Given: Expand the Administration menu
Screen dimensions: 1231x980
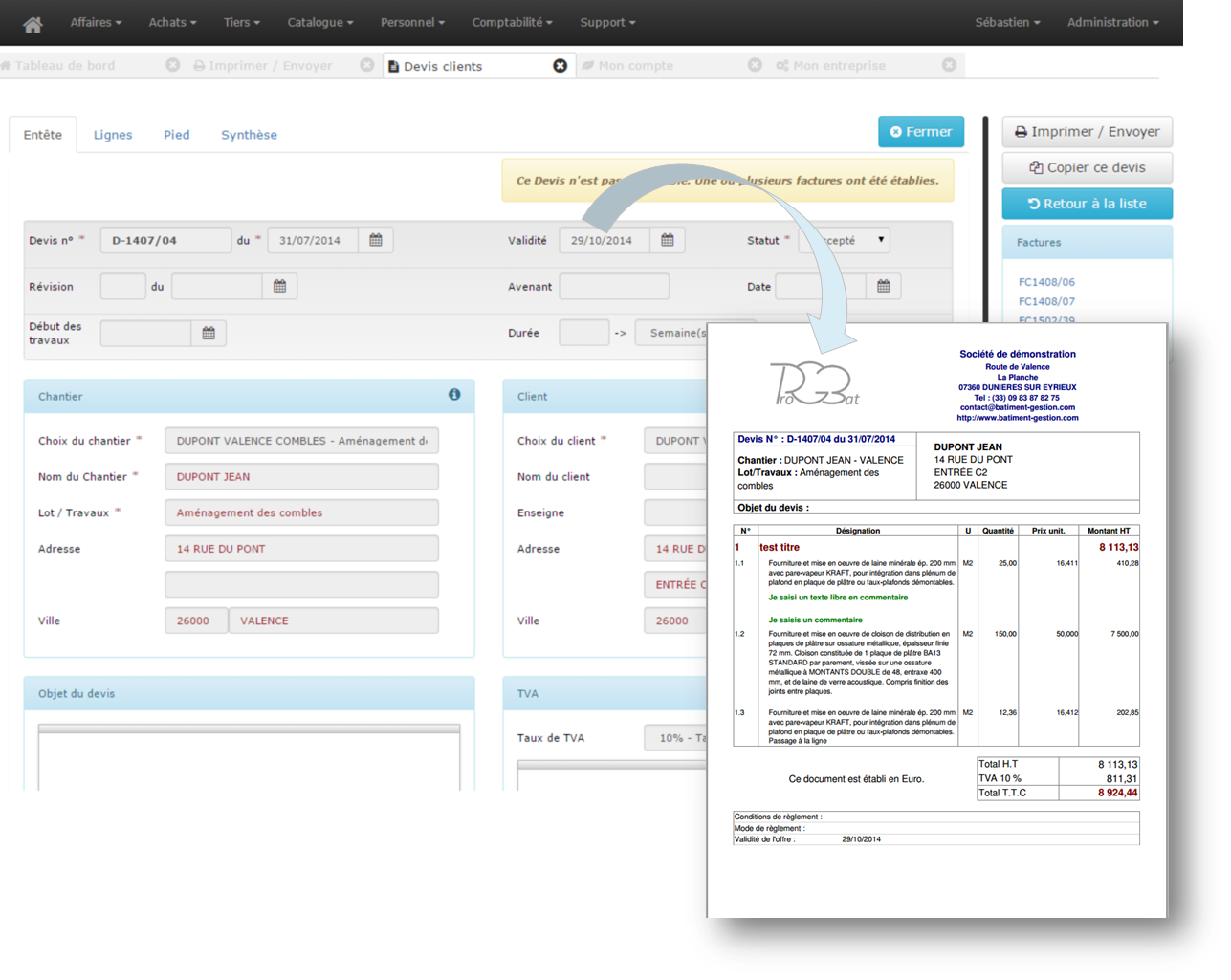Looking at the screenshot, I should point(1112,22).
